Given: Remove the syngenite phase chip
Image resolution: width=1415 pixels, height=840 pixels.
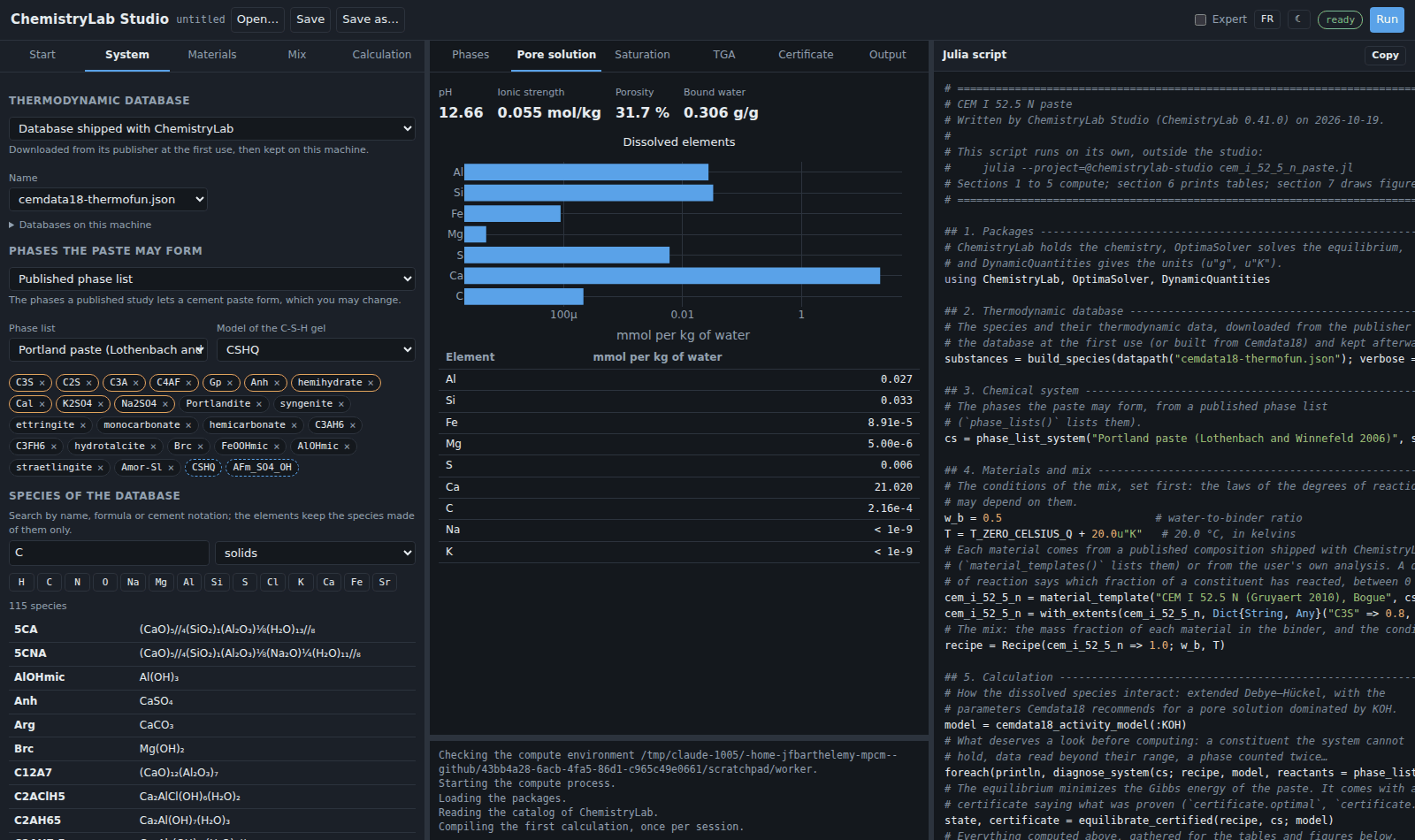Looking at the screenshot, I should [341, 404].
